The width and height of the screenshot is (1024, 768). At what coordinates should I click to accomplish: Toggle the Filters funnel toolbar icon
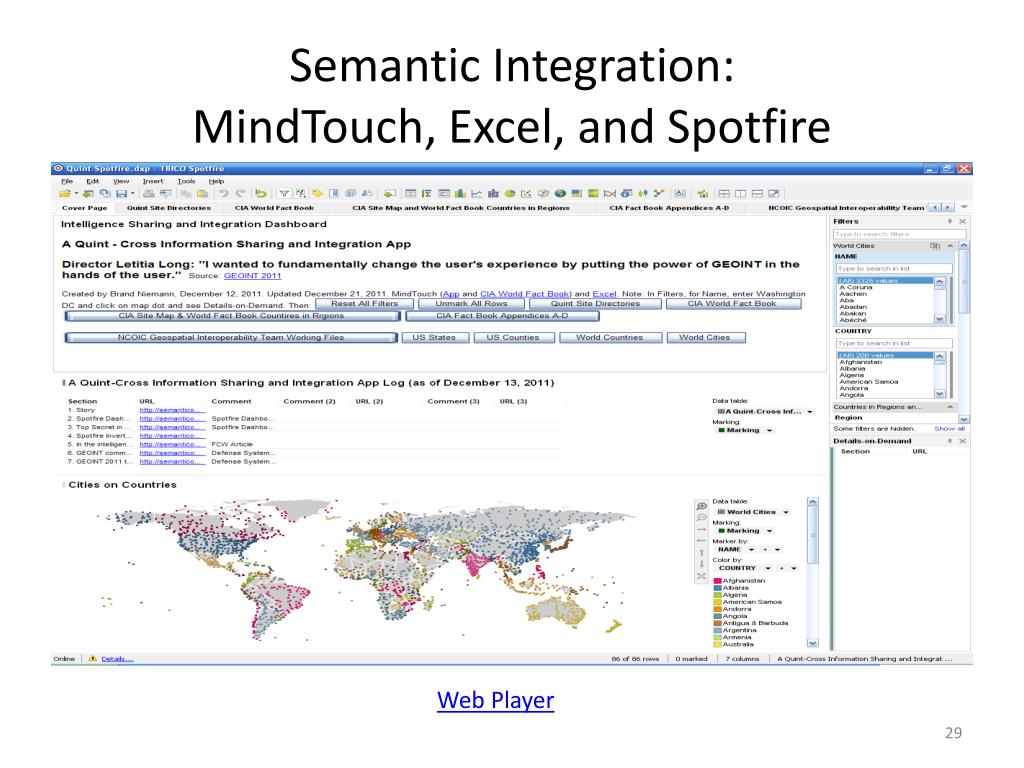tap(284, 193)
